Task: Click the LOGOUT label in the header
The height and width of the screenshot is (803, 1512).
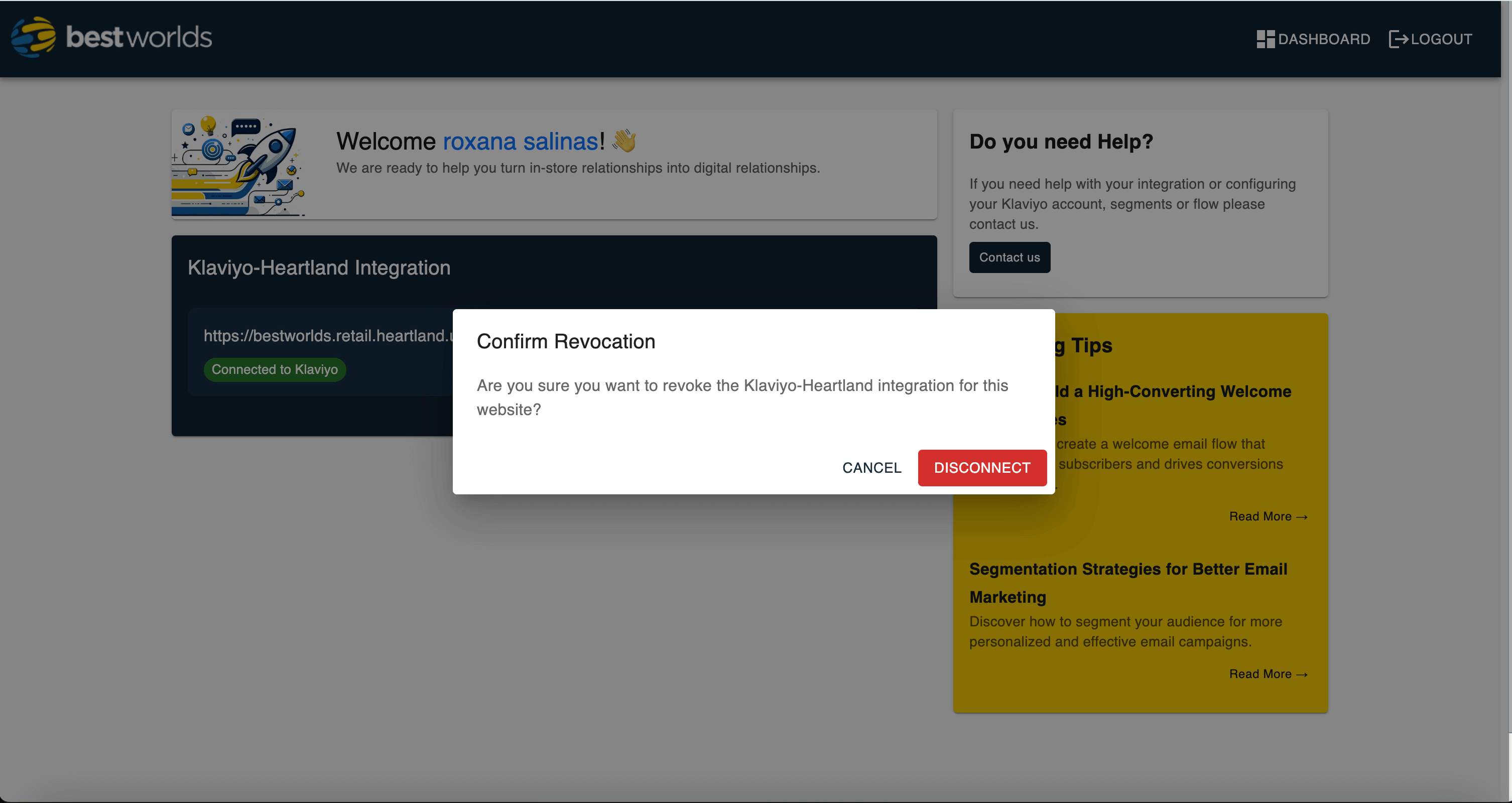Action: click(x=1441, y=39)
